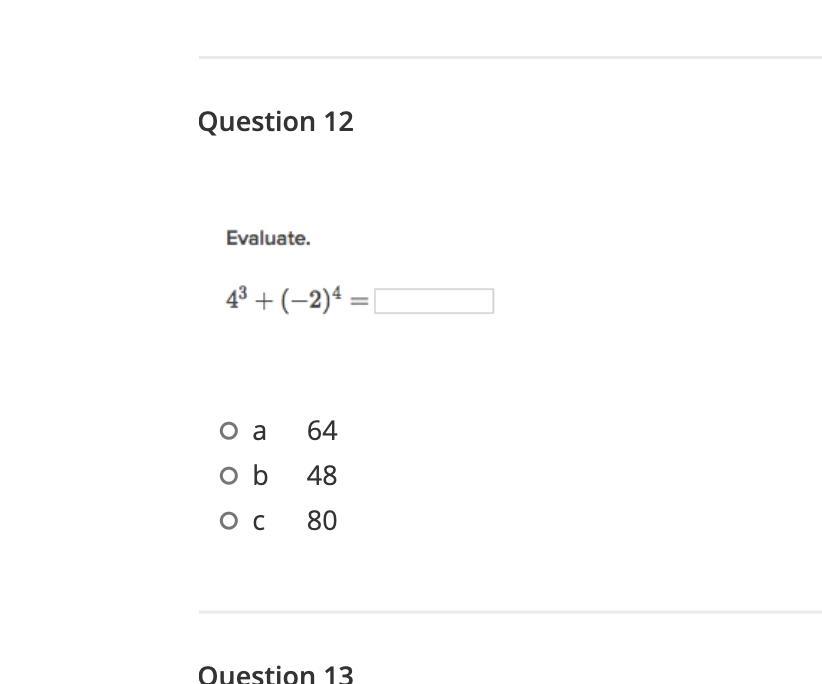Click the answer value 64

tap(322, 430)
